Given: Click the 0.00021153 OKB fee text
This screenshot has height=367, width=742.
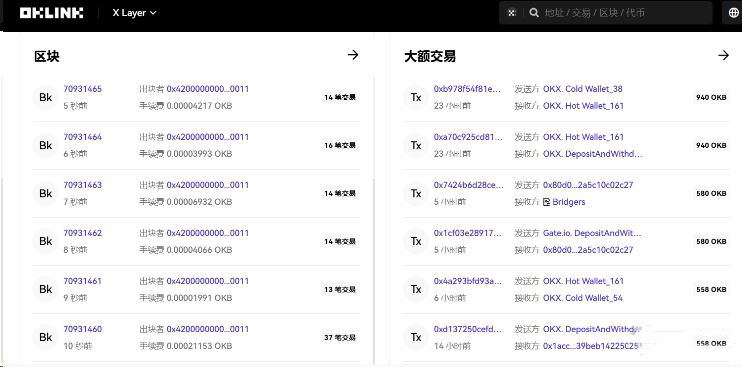Looking at the screenshot, I should [x=199, y=346].
